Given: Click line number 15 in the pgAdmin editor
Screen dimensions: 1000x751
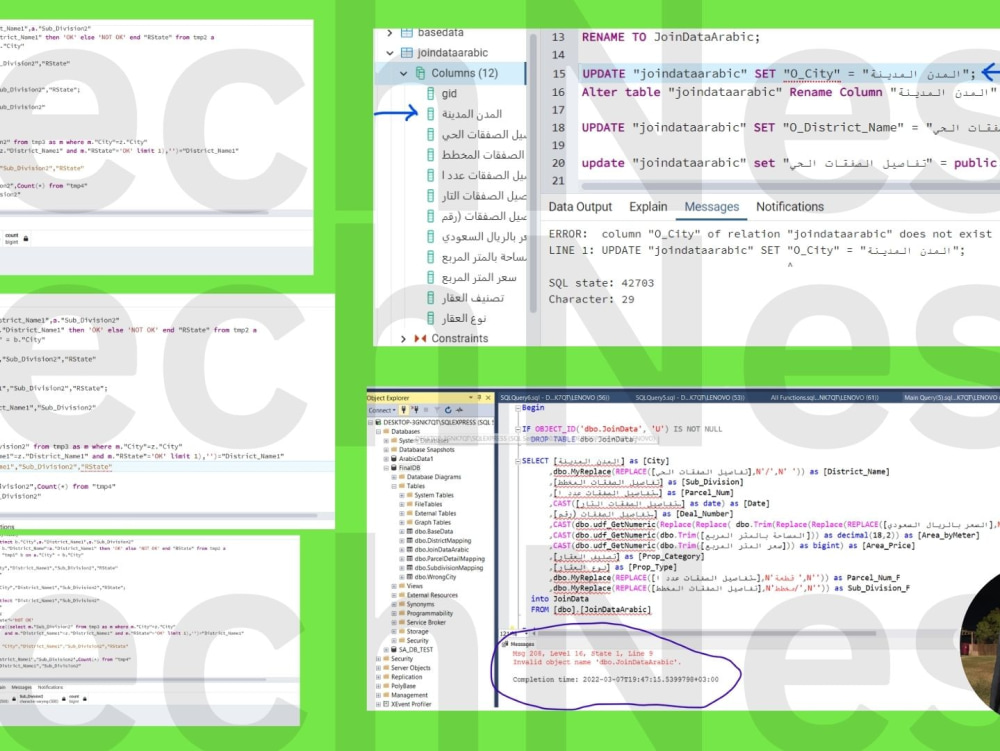Looking at the screenshot, I should [x=559, y=74].
